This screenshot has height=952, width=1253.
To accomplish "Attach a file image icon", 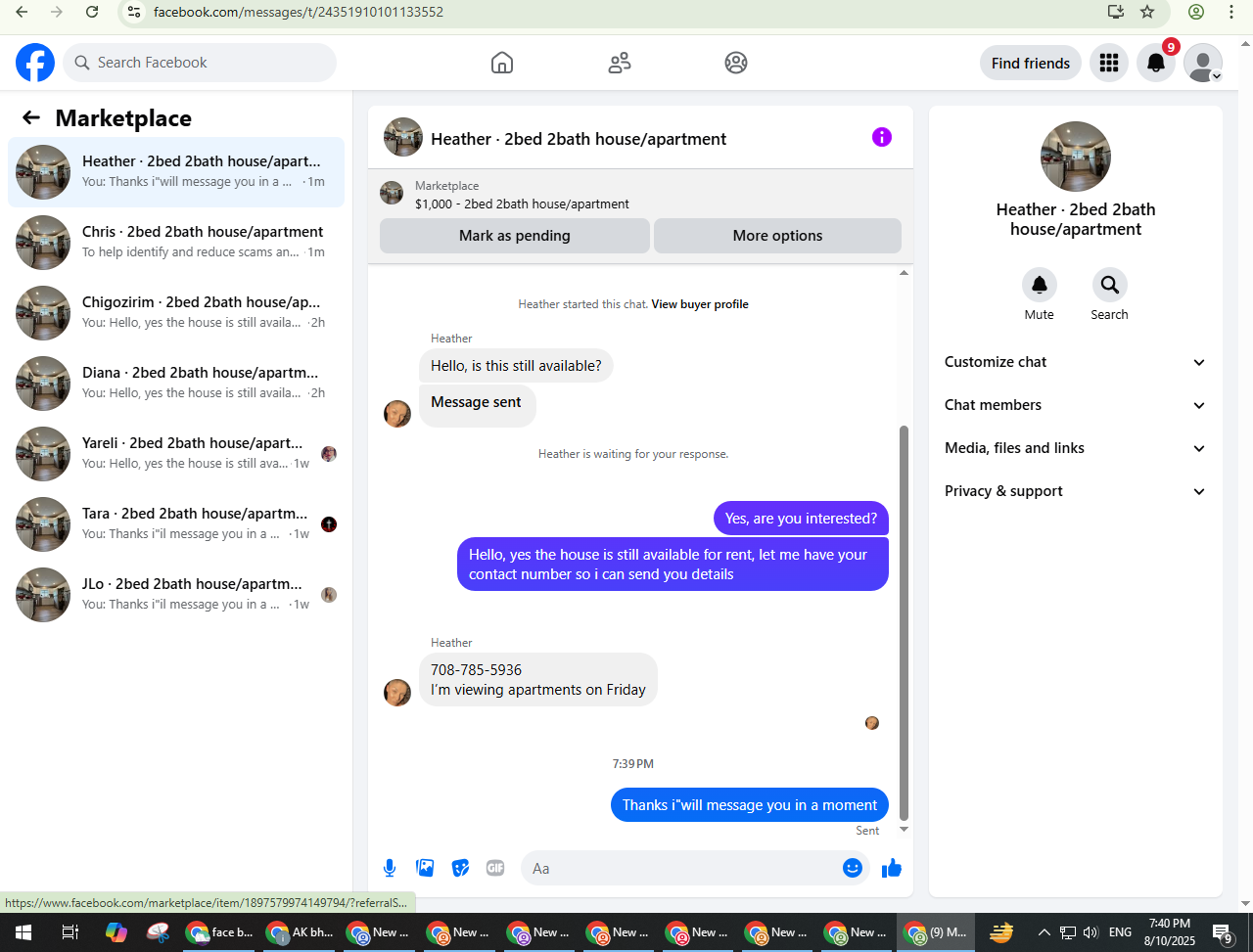I will (425, 868).
